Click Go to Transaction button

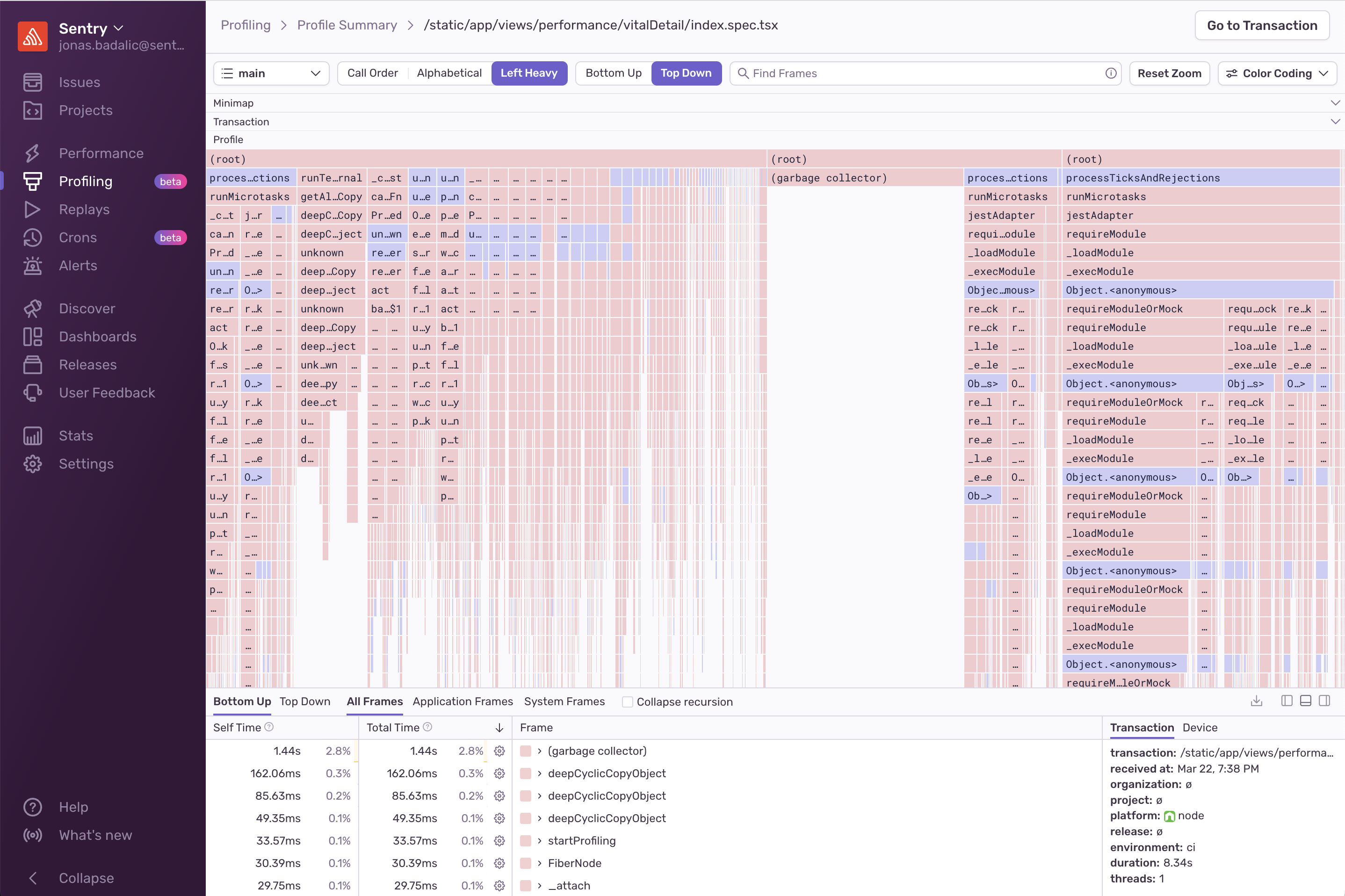1262,25
